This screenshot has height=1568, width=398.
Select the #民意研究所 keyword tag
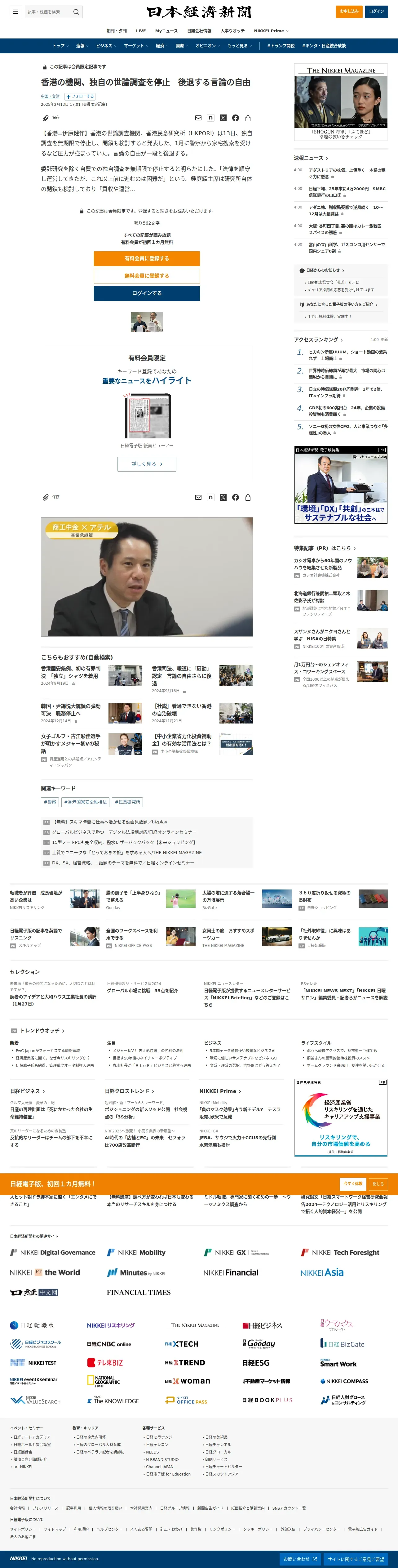(127, 802)
